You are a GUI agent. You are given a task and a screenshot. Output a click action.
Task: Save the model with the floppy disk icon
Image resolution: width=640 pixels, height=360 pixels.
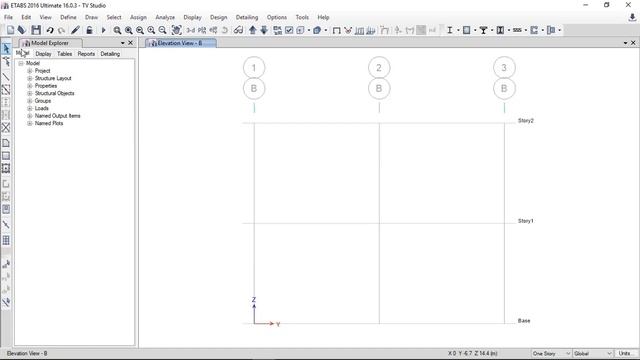pyautogui.click(x=36, y=30)
